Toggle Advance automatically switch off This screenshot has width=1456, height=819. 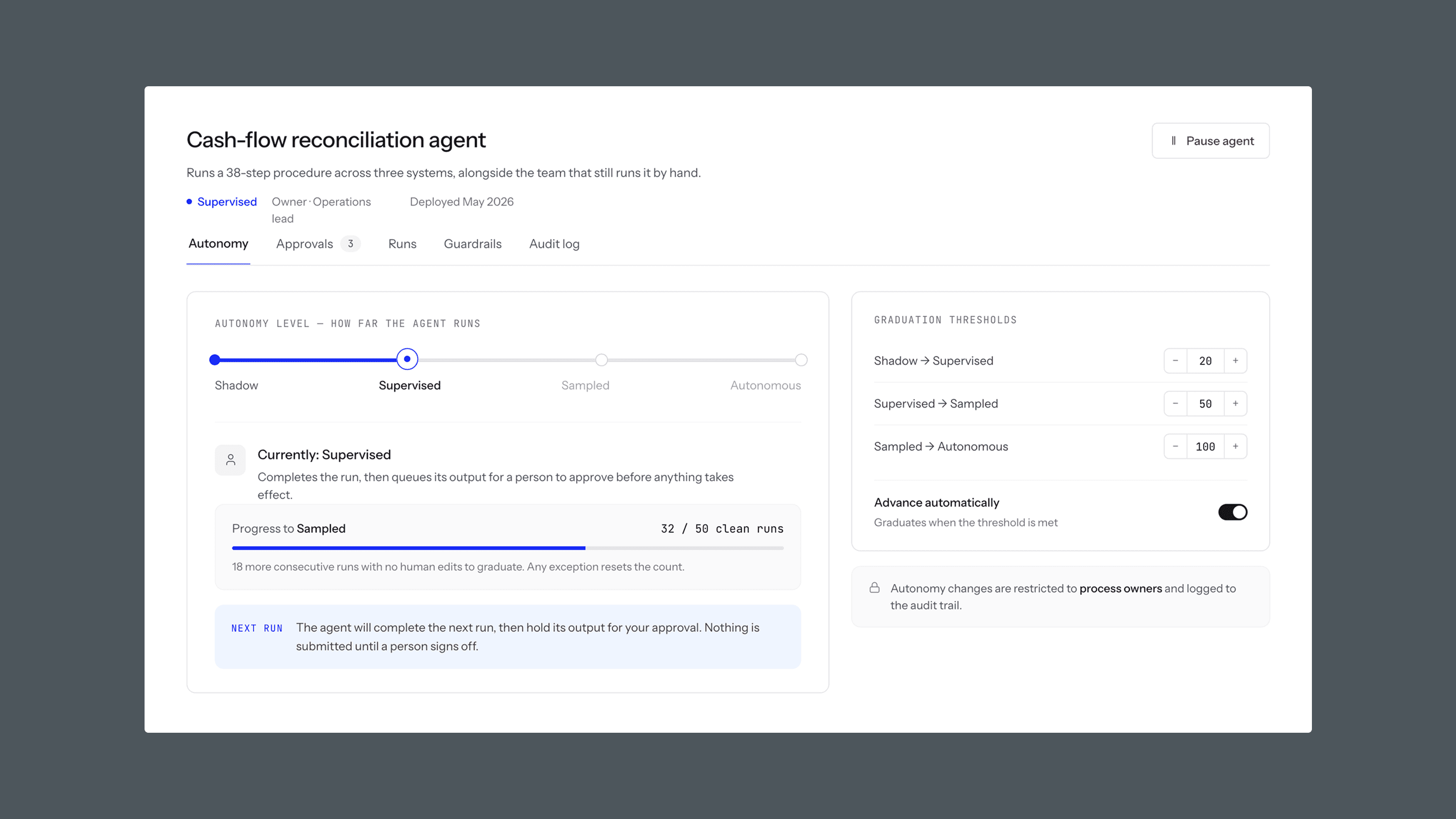(1232, 512)
